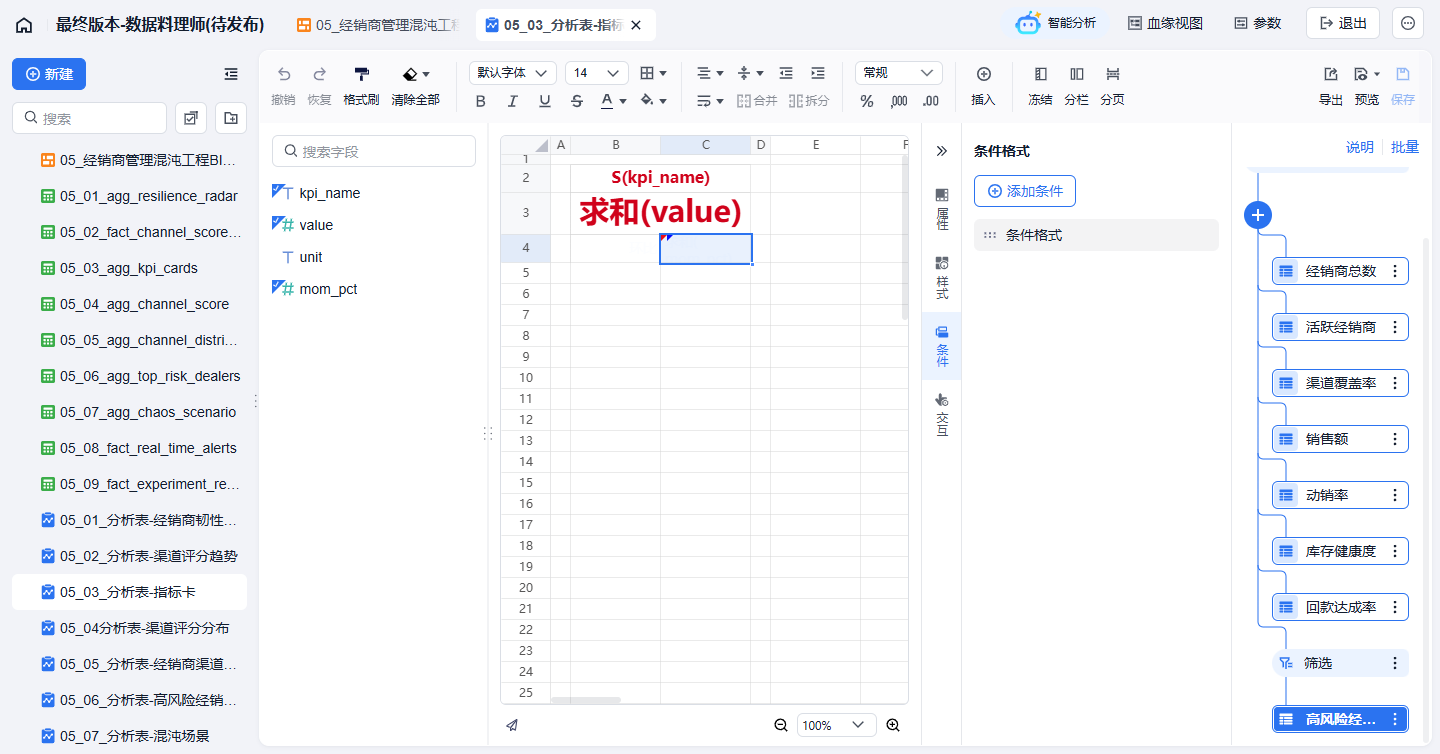Image resolution: width=1440 pixels, height=754 pixels.
Task: Open options for 经销商总数 step
Action: click(x=1395, y=271)
